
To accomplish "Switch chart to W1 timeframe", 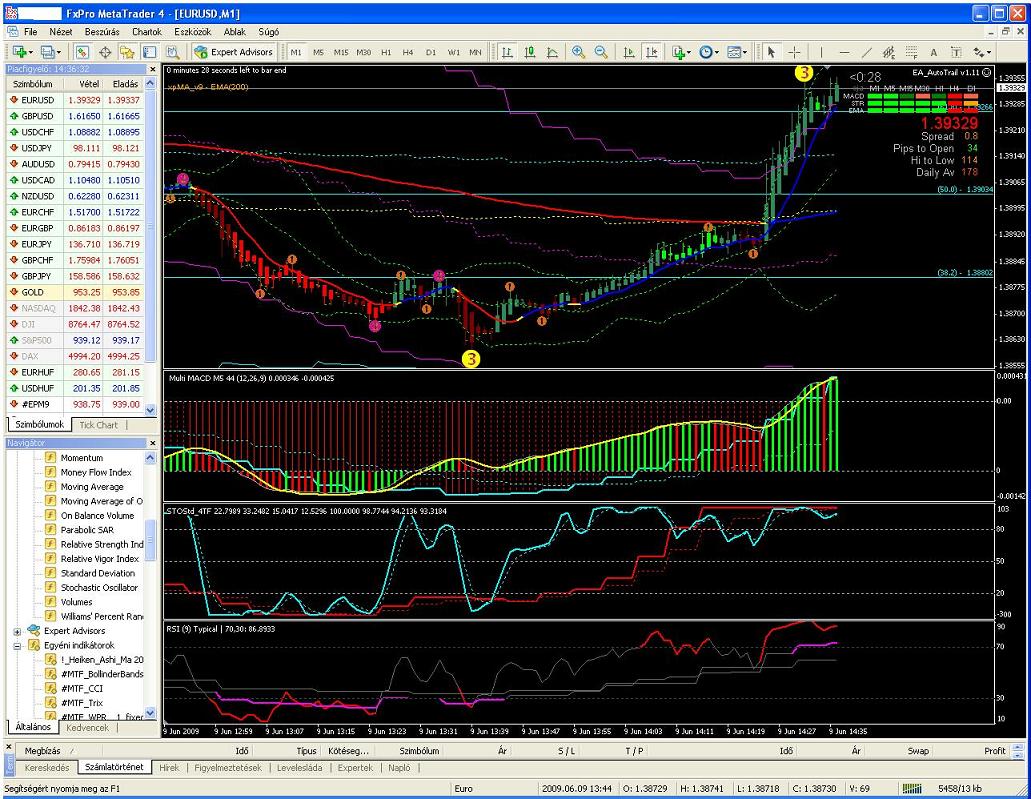I will 454,52.
